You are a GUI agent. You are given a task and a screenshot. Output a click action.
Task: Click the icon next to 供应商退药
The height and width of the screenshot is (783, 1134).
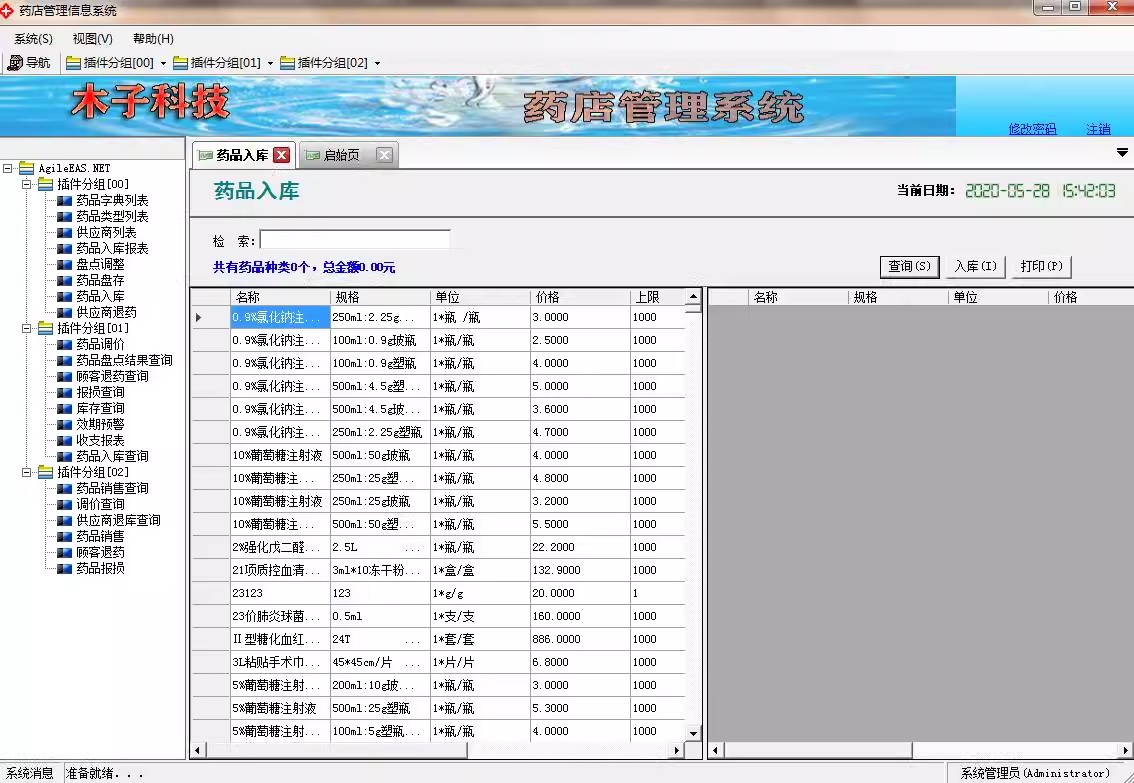click(x=64, y=312)
